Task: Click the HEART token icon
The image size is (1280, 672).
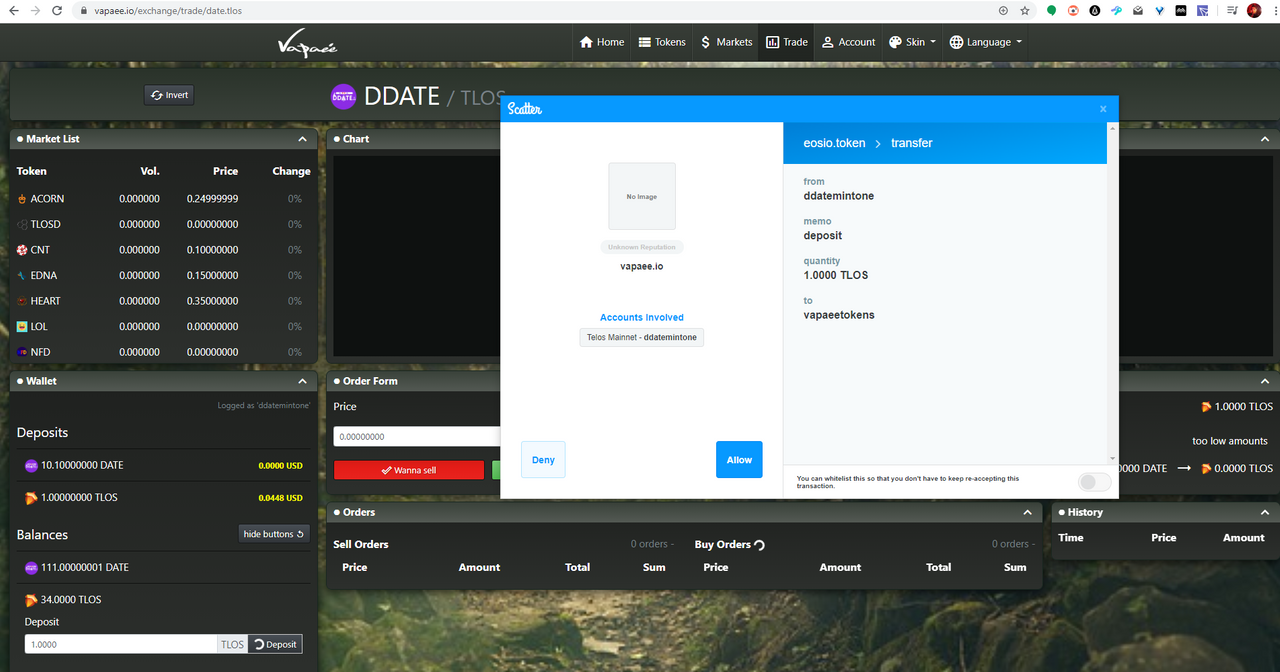Action: 22,301
